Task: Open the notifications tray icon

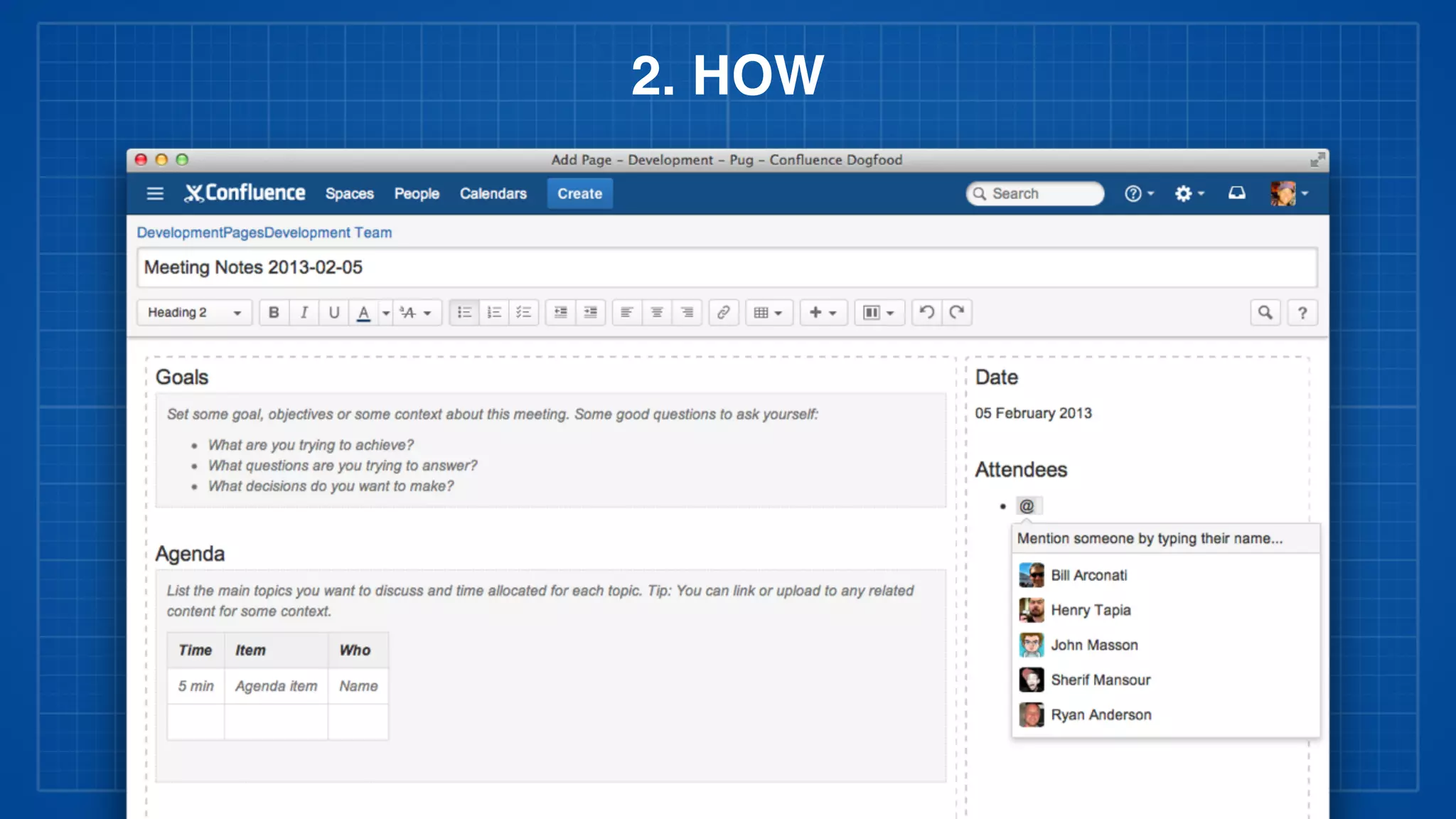Action: coord(1237,193)
